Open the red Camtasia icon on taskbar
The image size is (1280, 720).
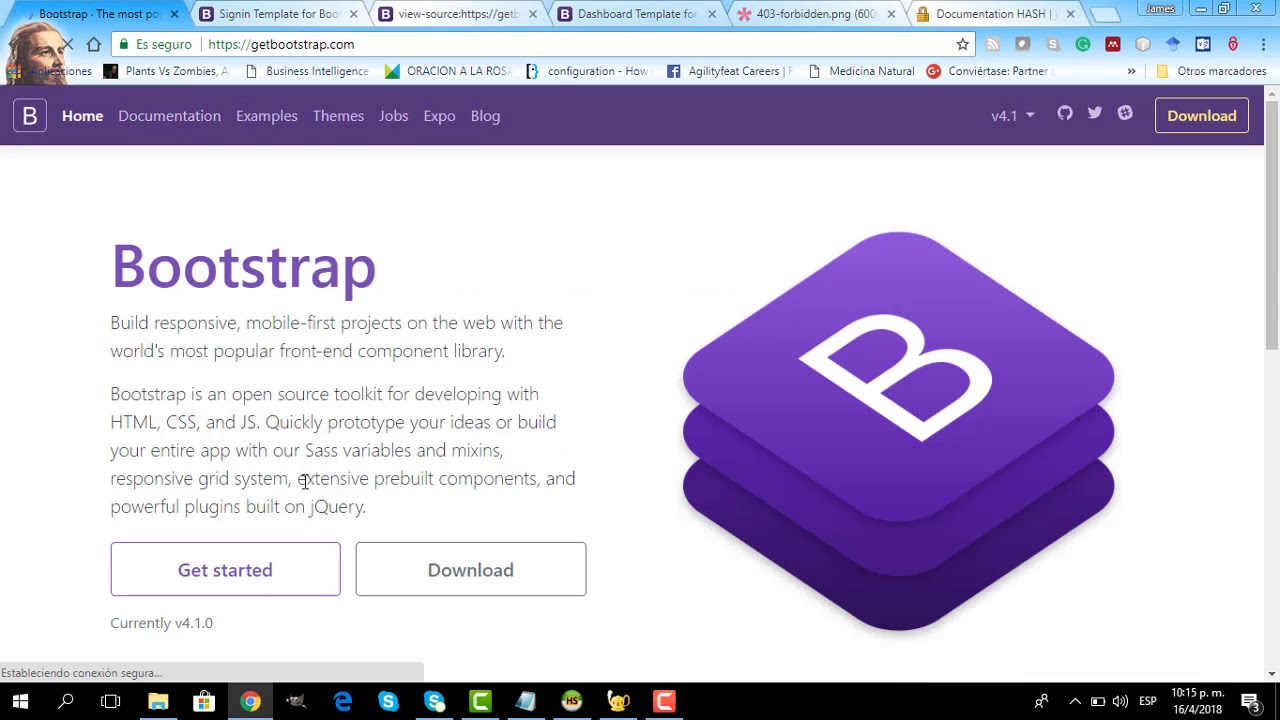[x=664, y=701]
